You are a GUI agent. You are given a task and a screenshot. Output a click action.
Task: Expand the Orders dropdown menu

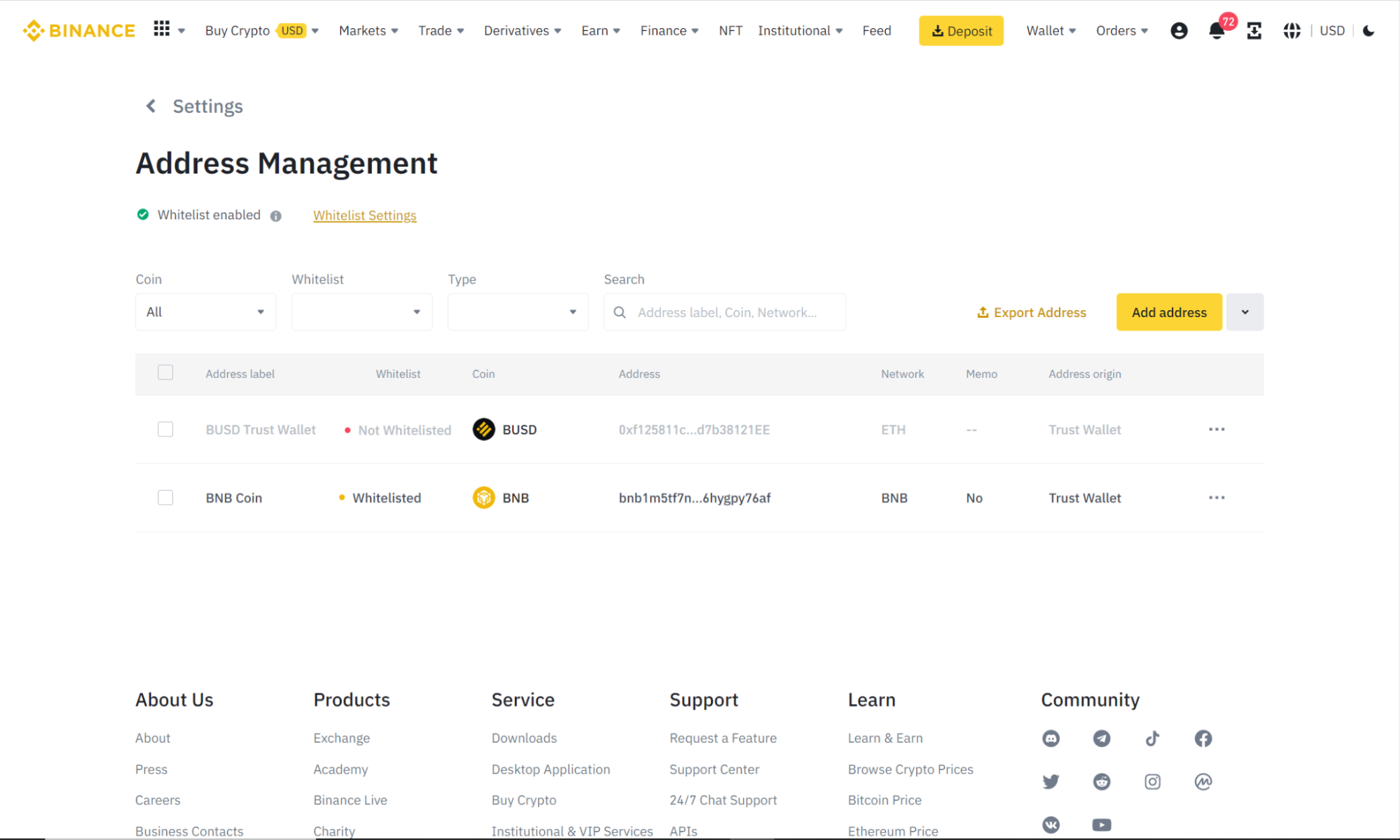click(1122, 31)
